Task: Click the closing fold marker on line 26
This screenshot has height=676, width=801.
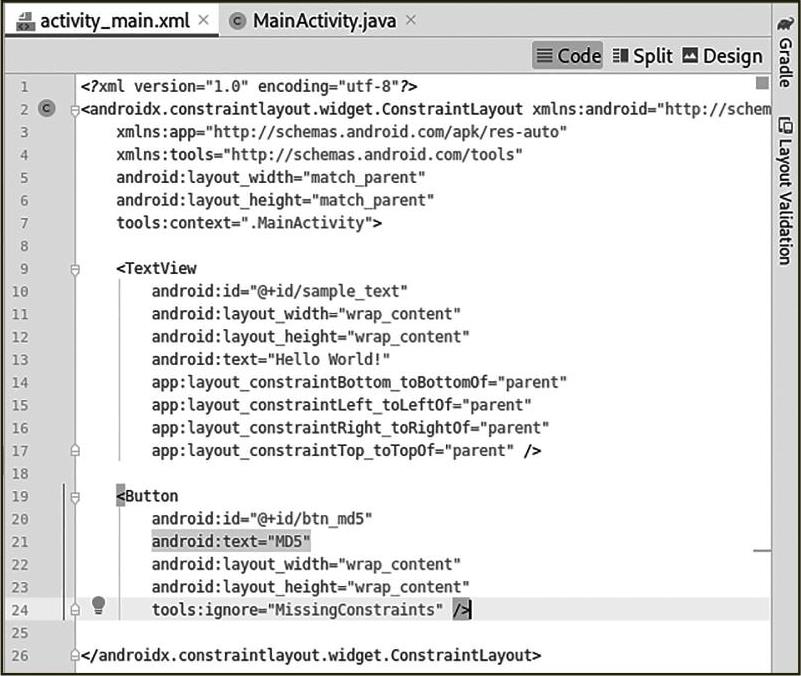Action: [75, 655]
